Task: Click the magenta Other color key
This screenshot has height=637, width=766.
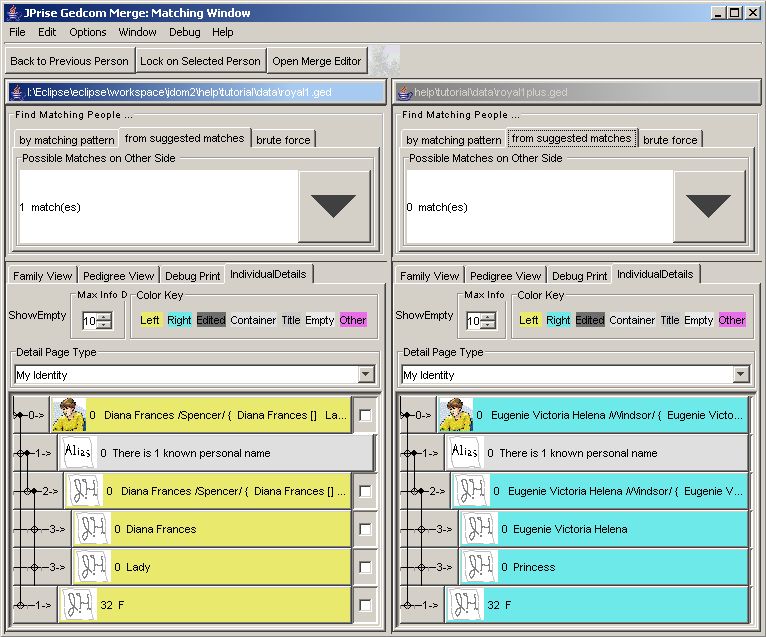Action: pos(353,320)
